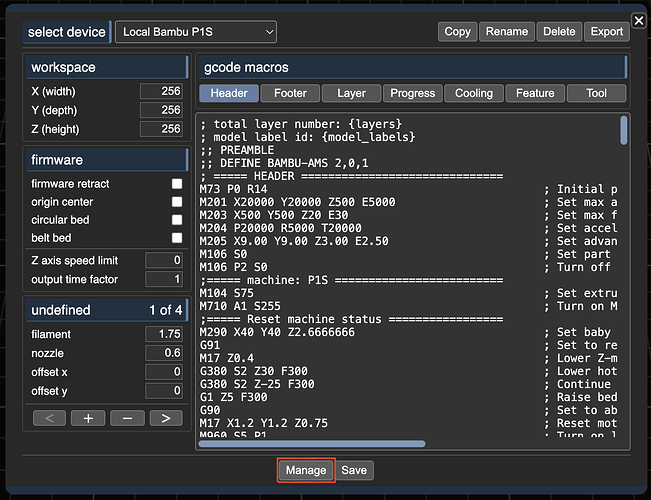651x500 pixels.
Task: Click the Save button
Action: pos(354,470)
